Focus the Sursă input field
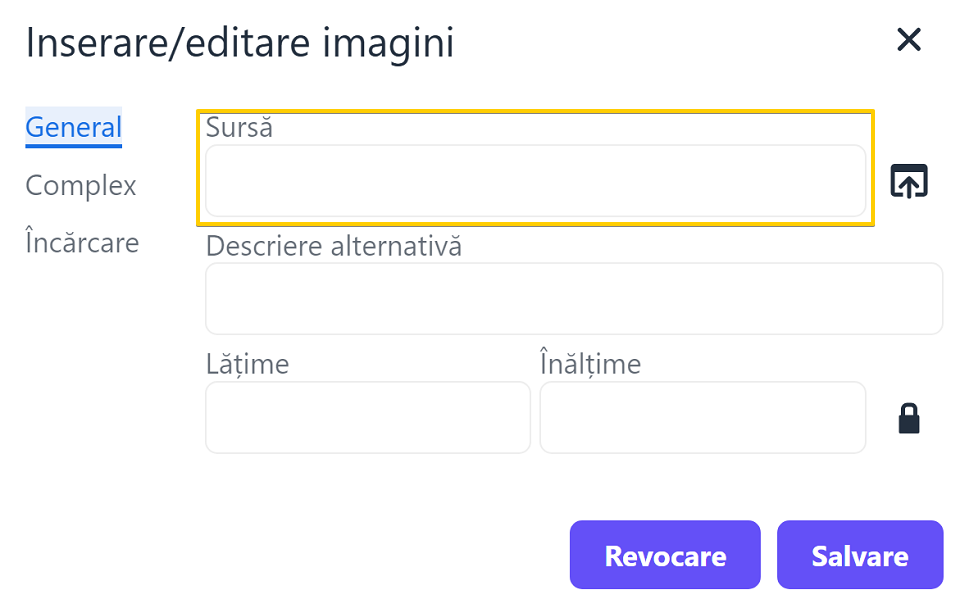Viewport: 960px width, 599px height. click(x=535, y=181)
